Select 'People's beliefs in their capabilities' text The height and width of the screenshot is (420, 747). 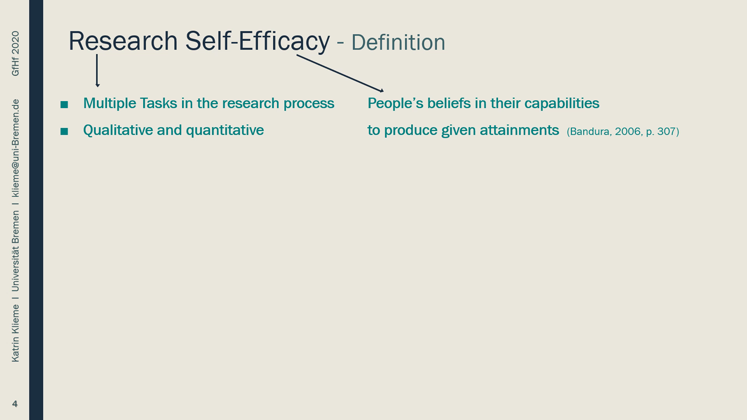click(x=483, y=103)
